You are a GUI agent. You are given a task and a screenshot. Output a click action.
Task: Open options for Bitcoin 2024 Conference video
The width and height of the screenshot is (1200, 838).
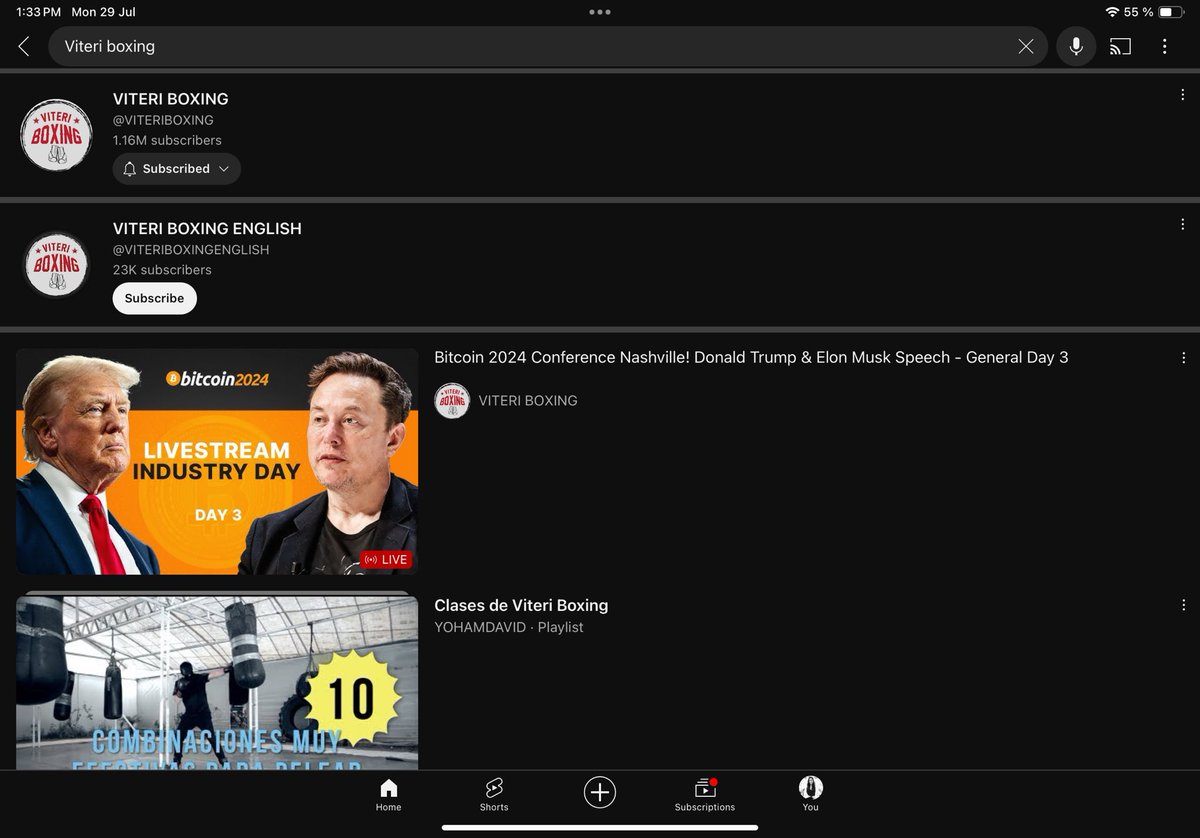click(1183, 357)
